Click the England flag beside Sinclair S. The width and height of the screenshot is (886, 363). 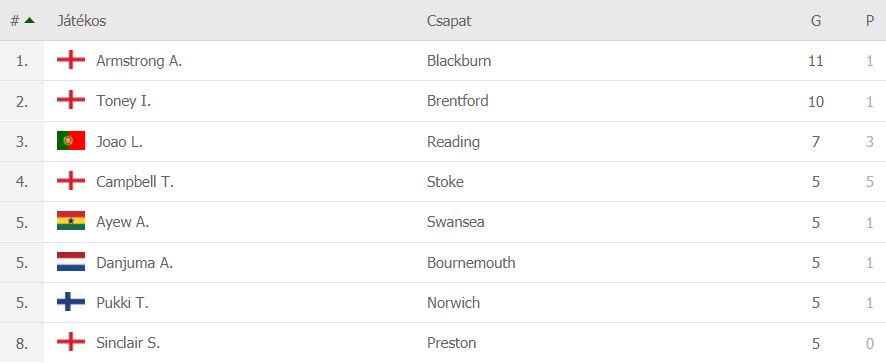click(71, 342)
